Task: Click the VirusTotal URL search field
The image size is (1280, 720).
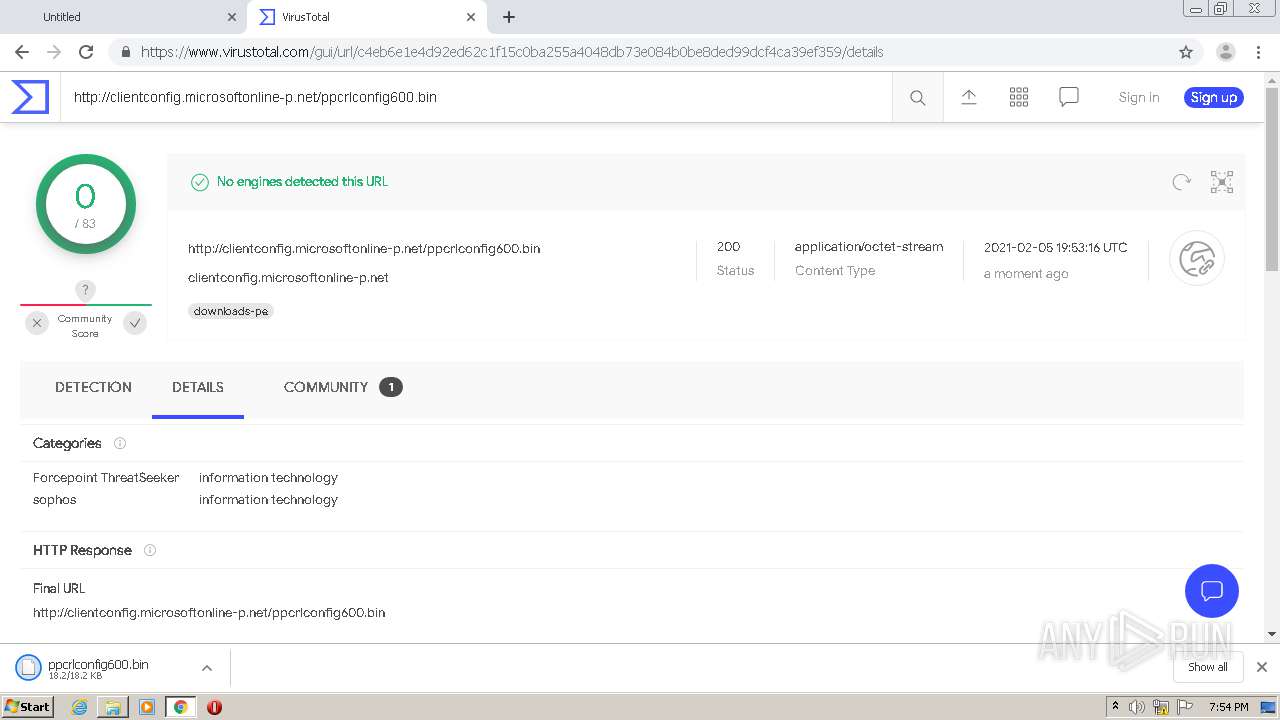Action: pyautogui.click(x=476, y=97)
